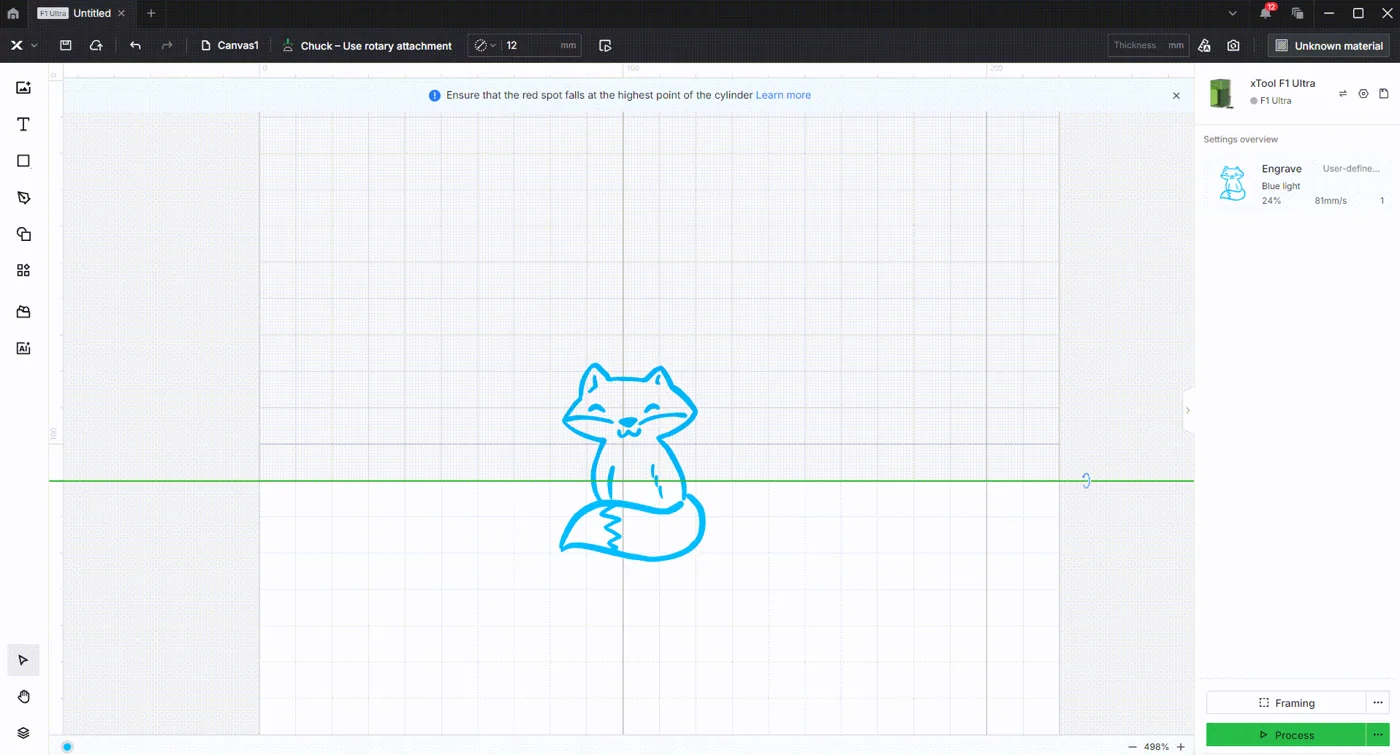1400x755 pixels.
Task: Click the User-define... preset label
Action: (x=1351, y=169)
